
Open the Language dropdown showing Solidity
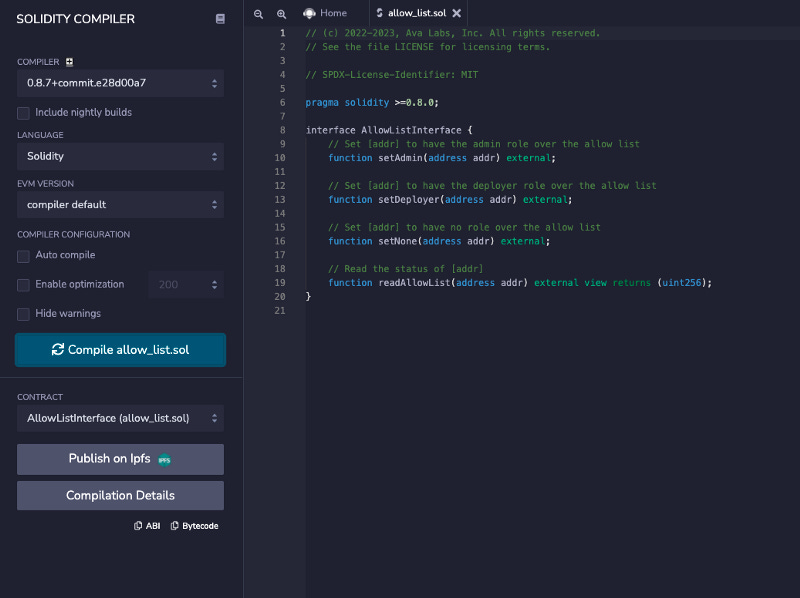click(120, 156)
